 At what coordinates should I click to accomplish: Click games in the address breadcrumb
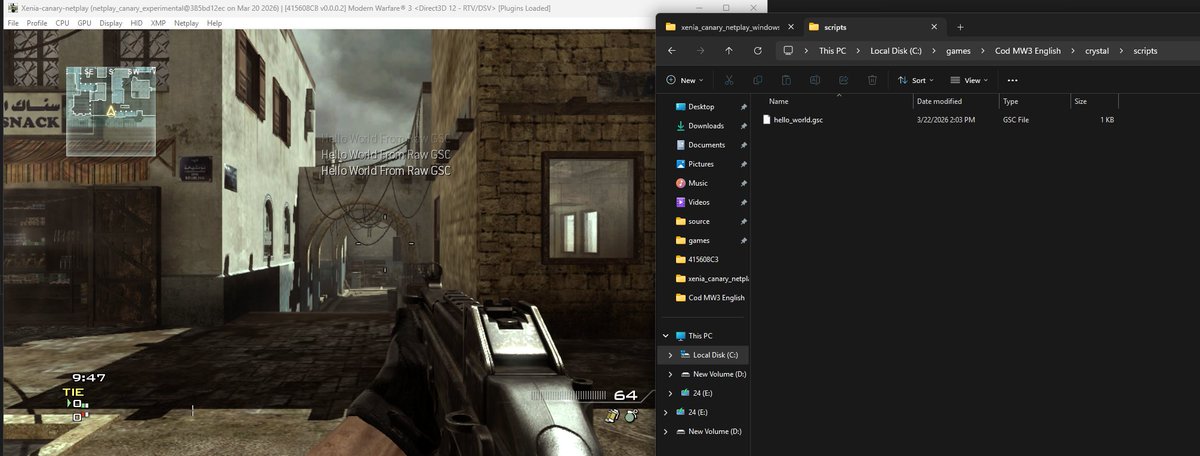[x=958, y=50]
